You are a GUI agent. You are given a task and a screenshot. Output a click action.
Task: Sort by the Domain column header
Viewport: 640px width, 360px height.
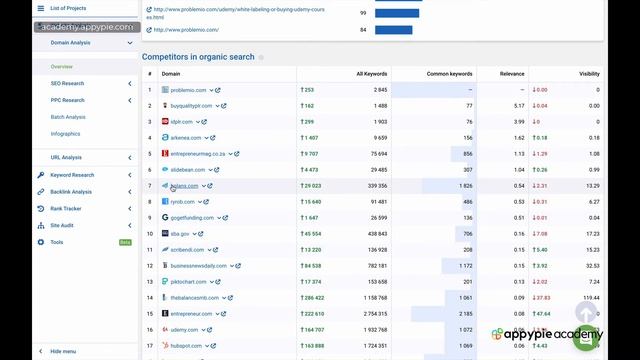(171, 74)
